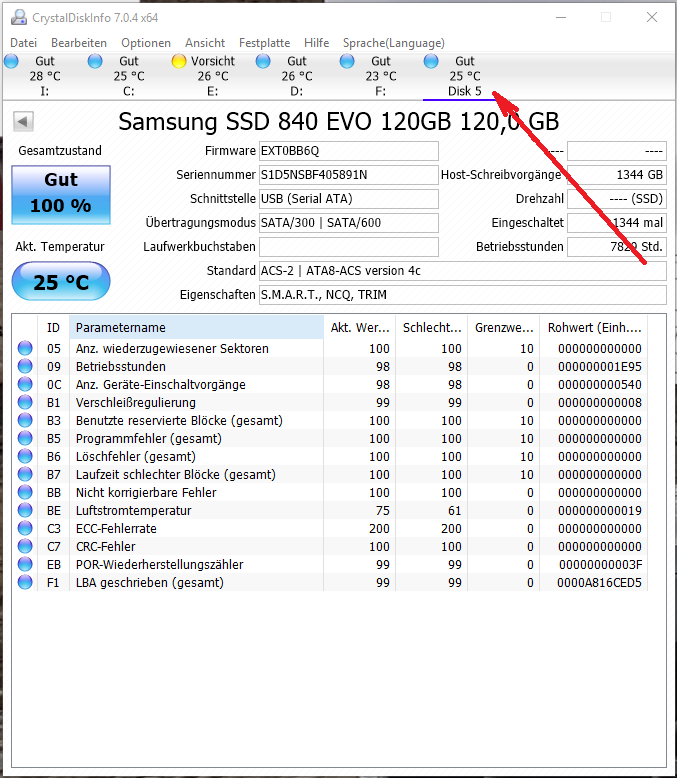
Task: Click status orb of Nicht korrigierbare Fehler row
Action: click(x=25, y=492)
